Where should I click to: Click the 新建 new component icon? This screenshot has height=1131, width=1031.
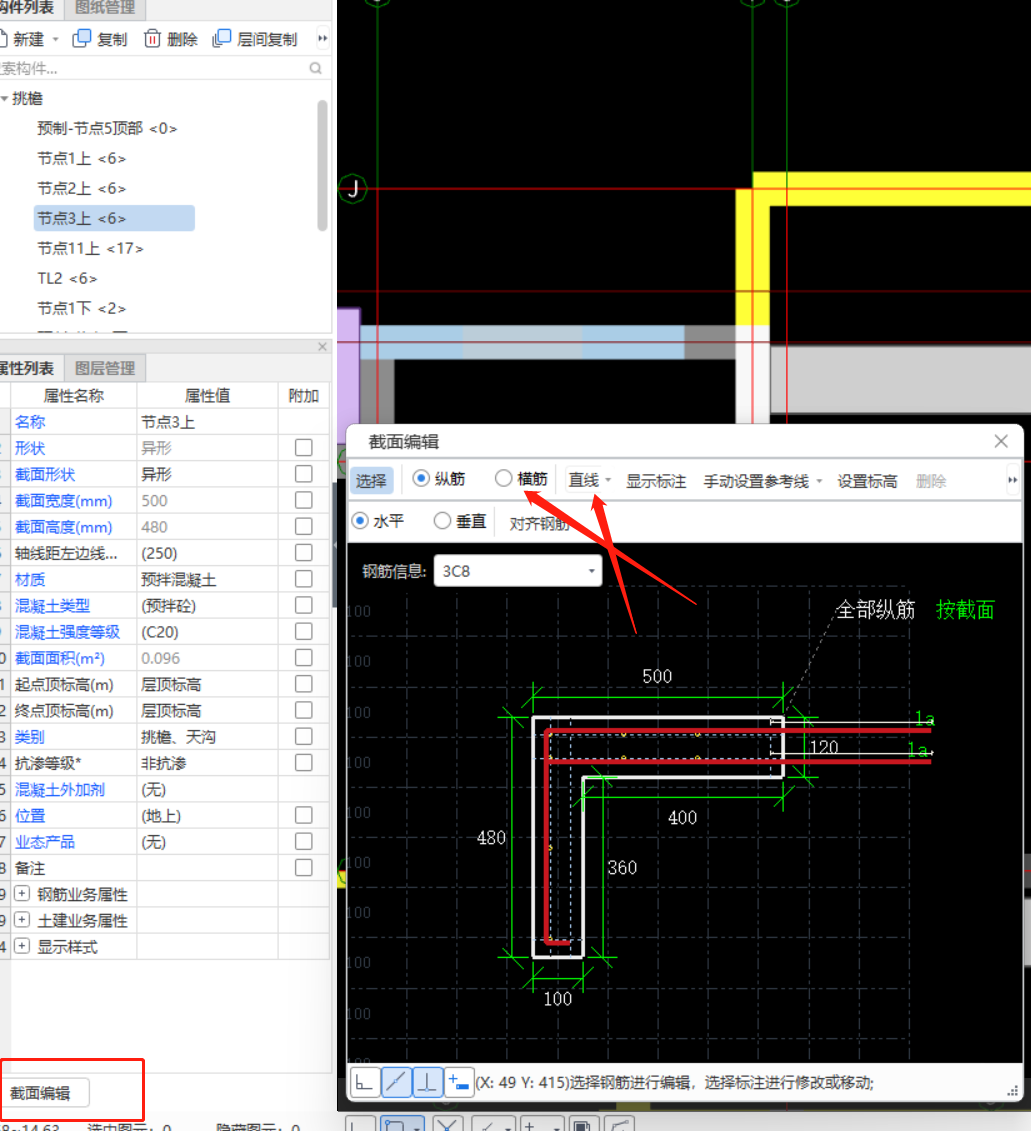pyautogui.click(x=4, y=39)
